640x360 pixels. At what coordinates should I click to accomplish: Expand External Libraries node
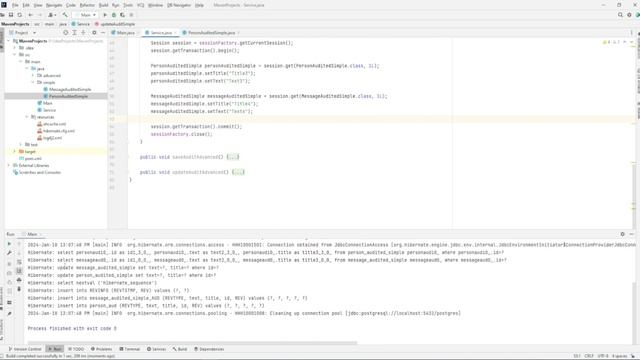coord(9,165)
